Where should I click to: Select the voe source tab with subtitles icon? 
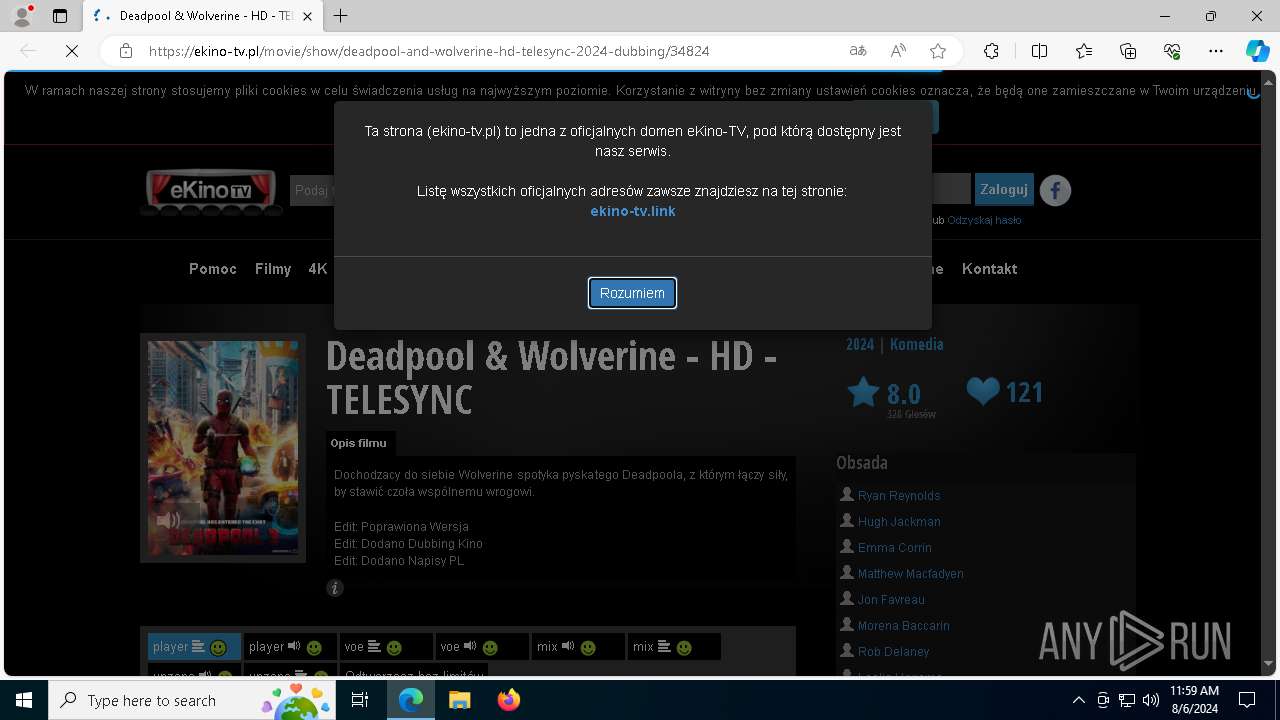[386, 647]
